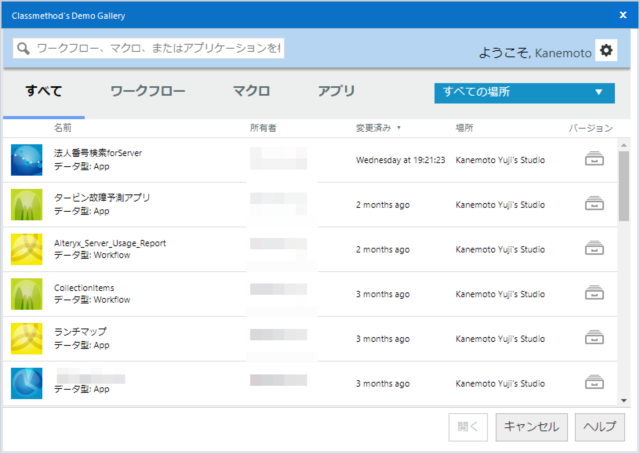Click the list scrollbar down arrow
This screenshot has height=454, width=640.
[624, 401]
